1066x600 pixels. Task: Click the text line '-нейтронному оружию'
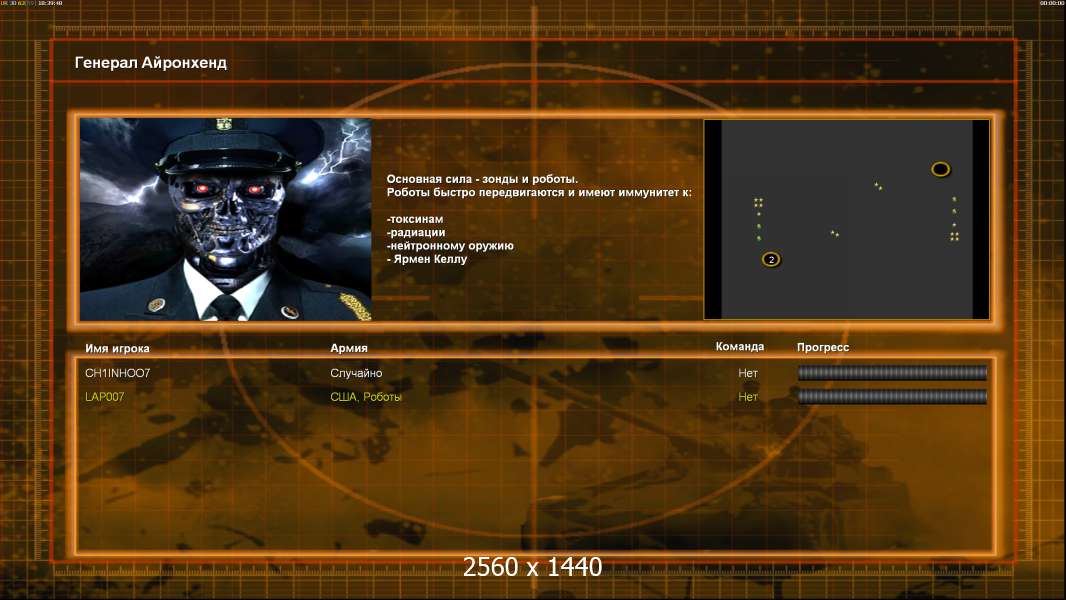tap(450, 246)
